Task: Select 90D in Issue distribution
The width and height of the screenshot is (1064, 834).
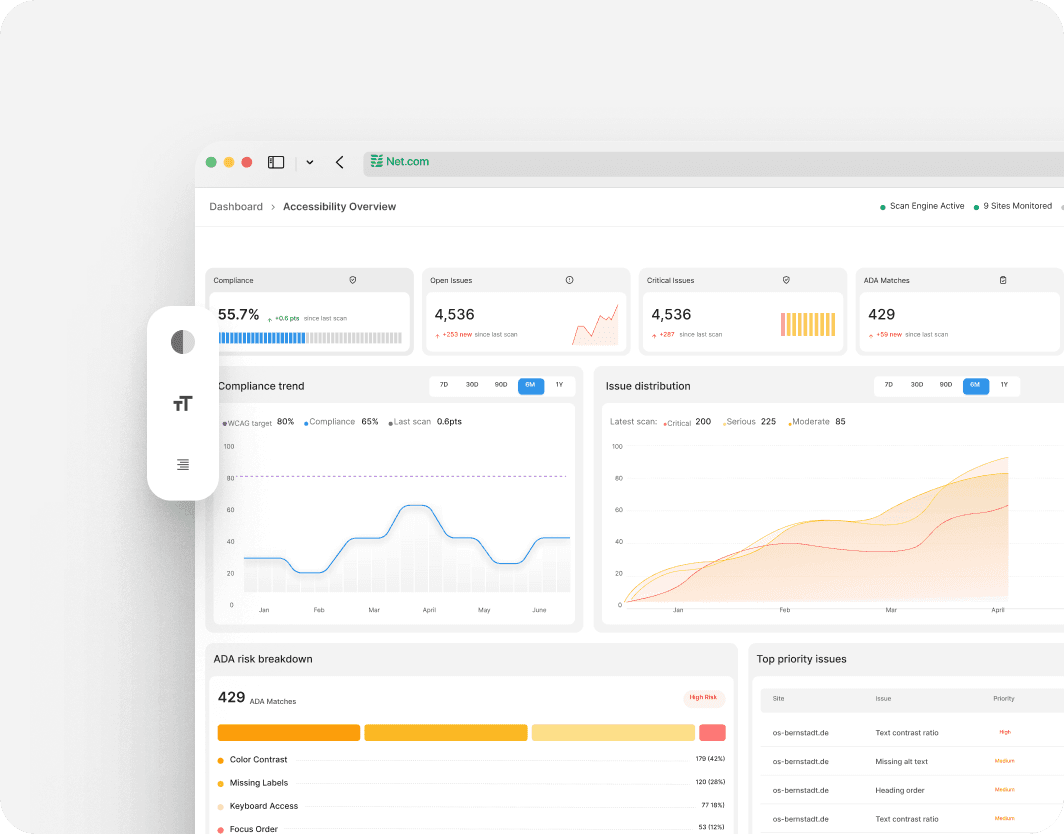Action: tap(945, 385)
